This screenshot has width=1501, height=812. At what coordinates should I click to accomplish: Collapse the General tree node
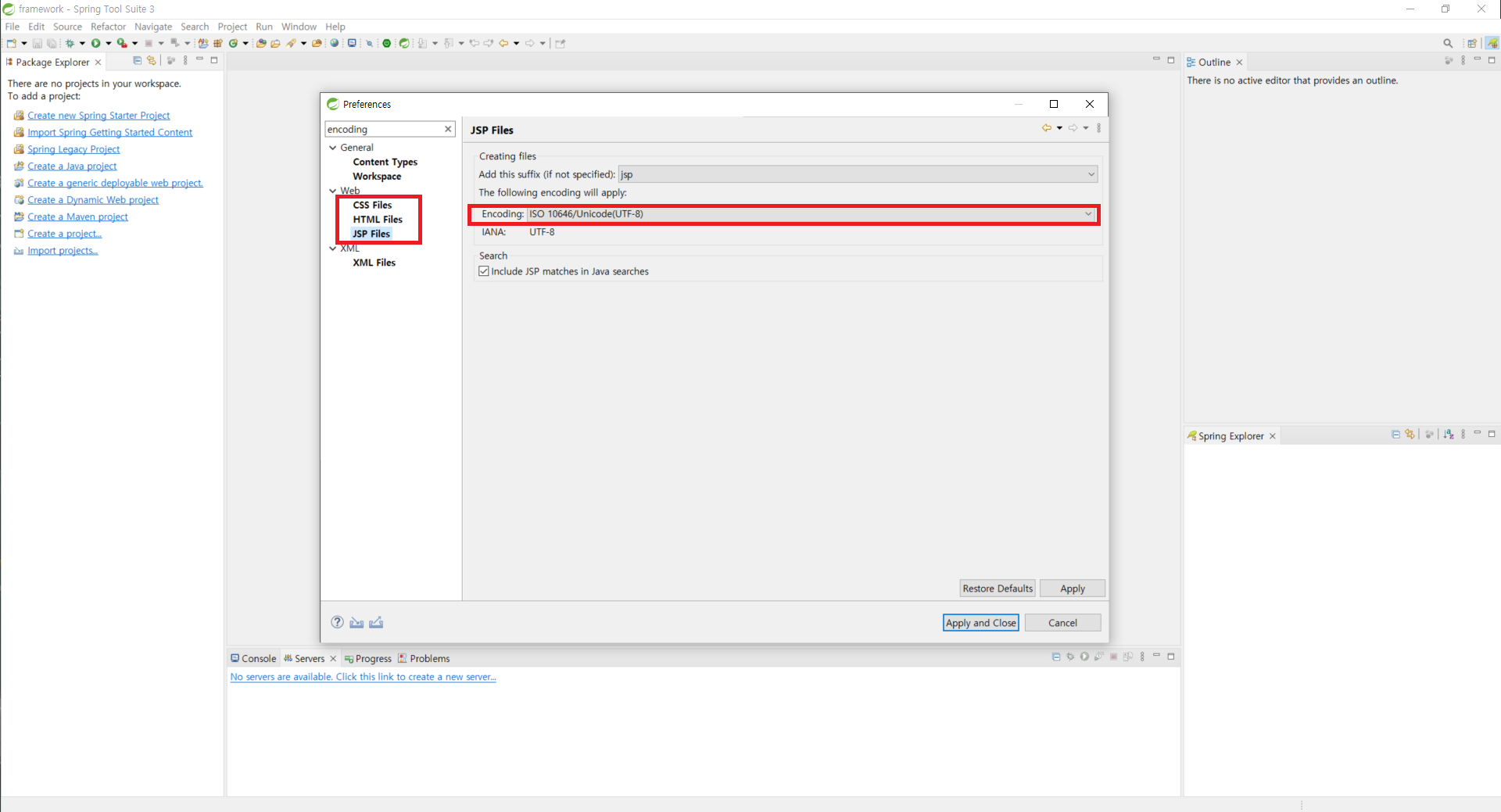[333, 148]
